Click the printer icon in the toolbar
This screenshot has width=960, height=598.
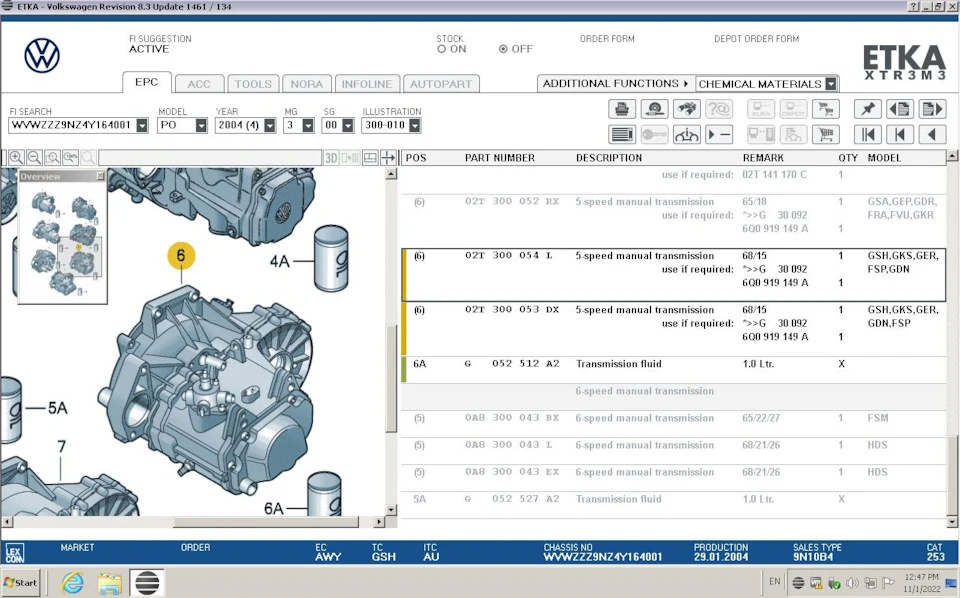click(621, 109)
